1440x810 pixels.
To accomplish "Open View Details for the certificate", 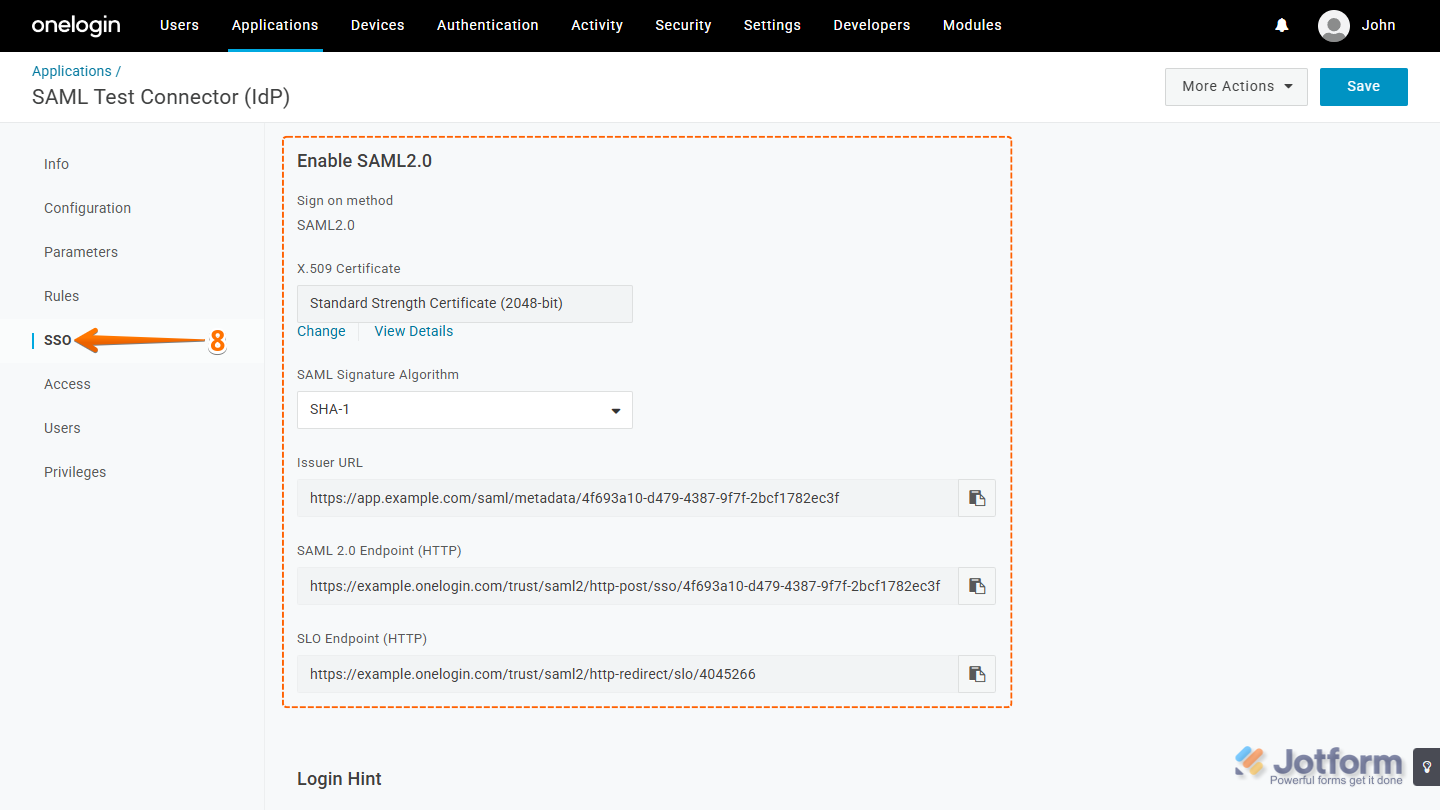I will click(x=414, y=331).
